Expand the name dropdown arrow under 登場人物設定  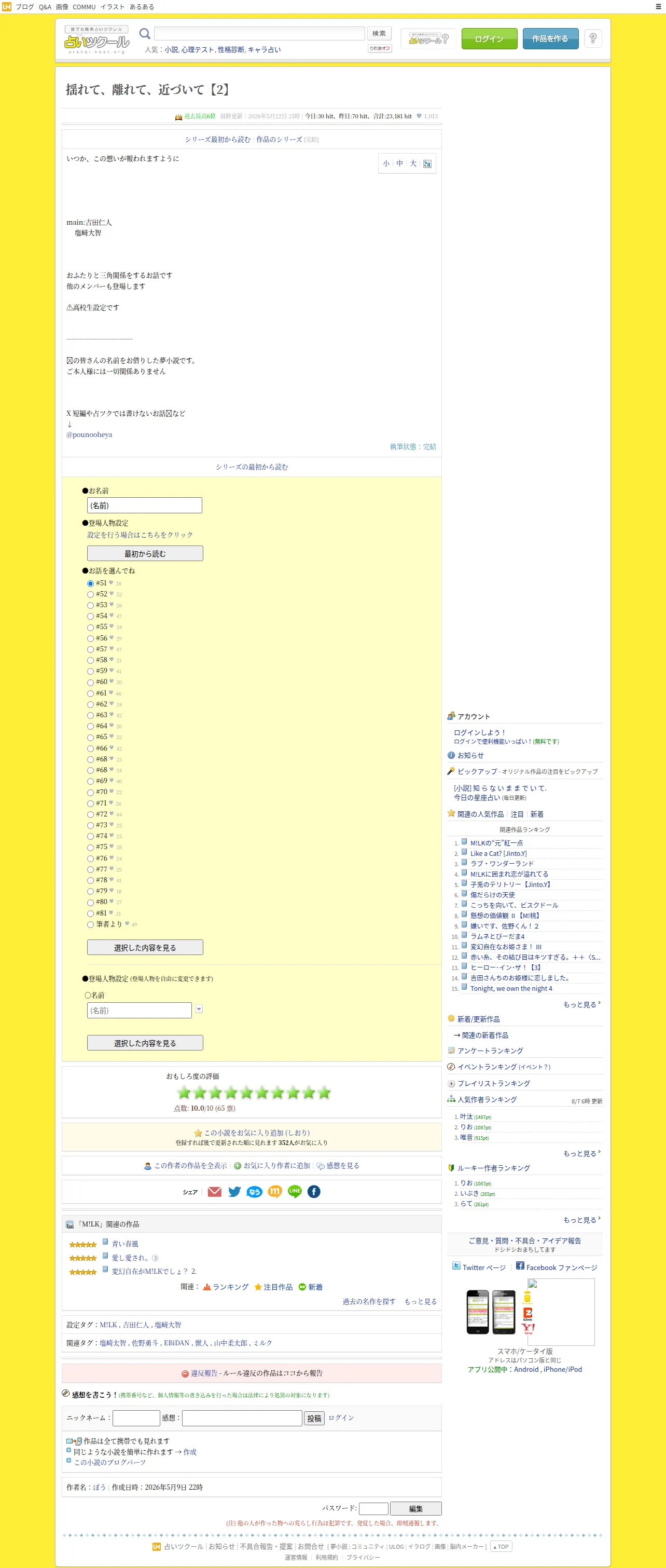pos(199,1009)
